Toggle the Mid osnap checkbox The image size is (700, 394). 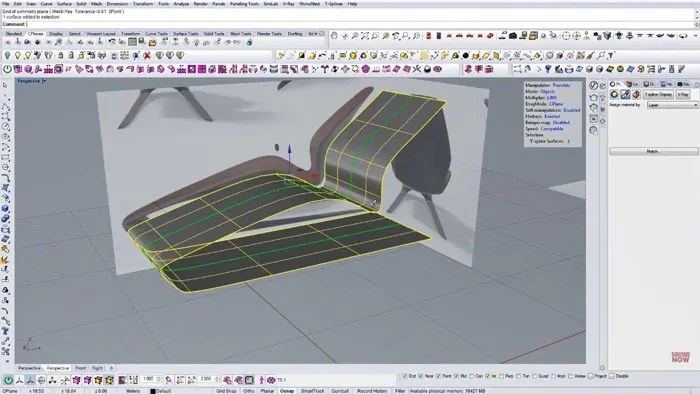(x=457, y=377)
